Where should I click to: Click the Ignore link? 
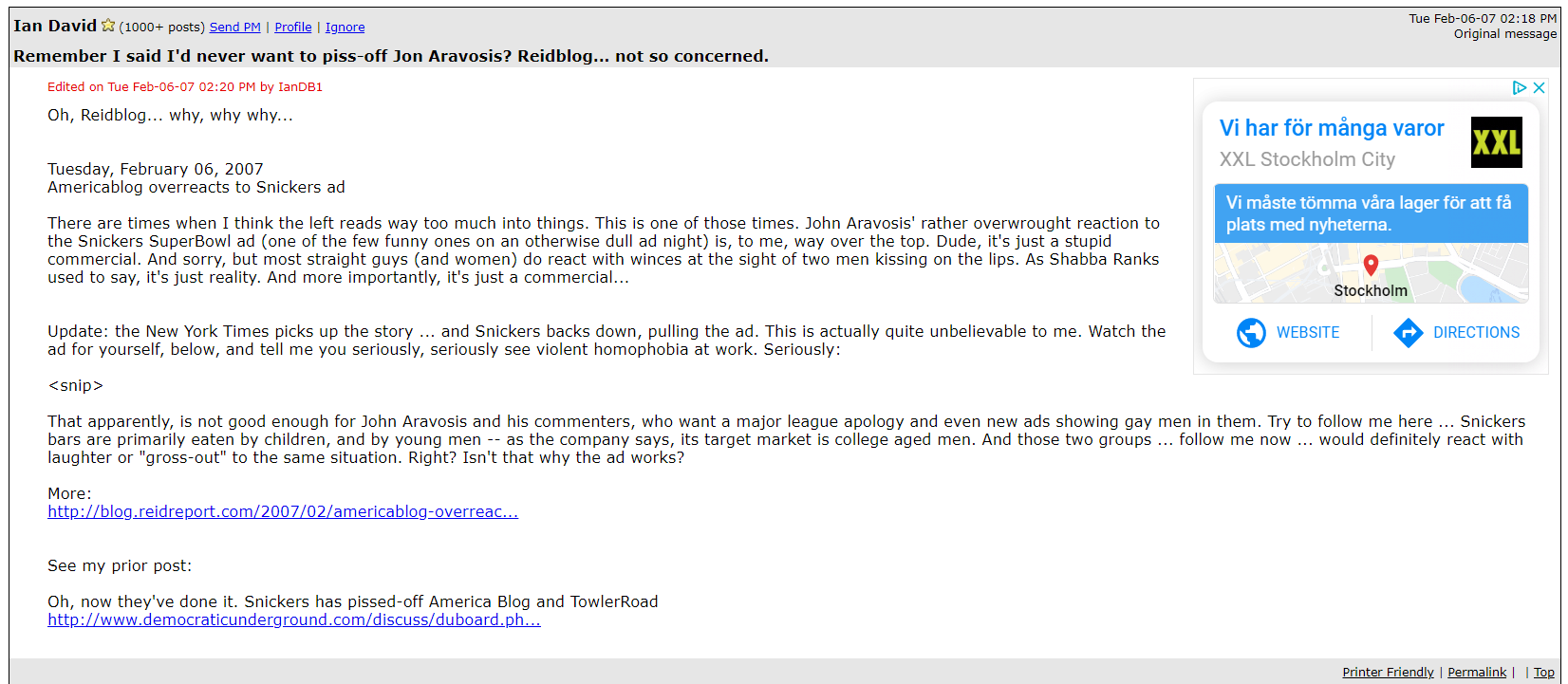pos(345,28)
